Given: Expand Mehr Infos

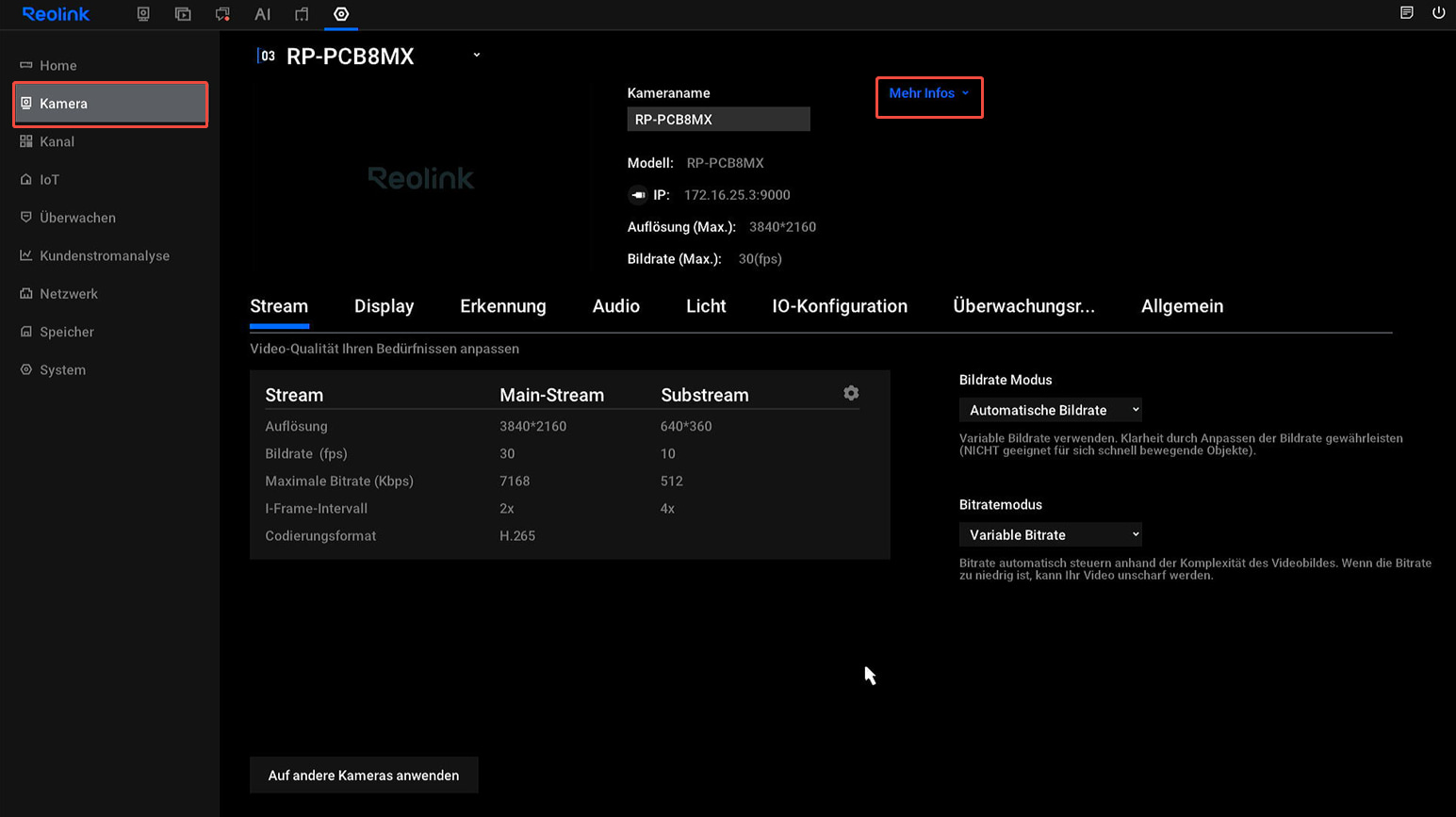Looking at the screenshot, I should coord(929,93).
